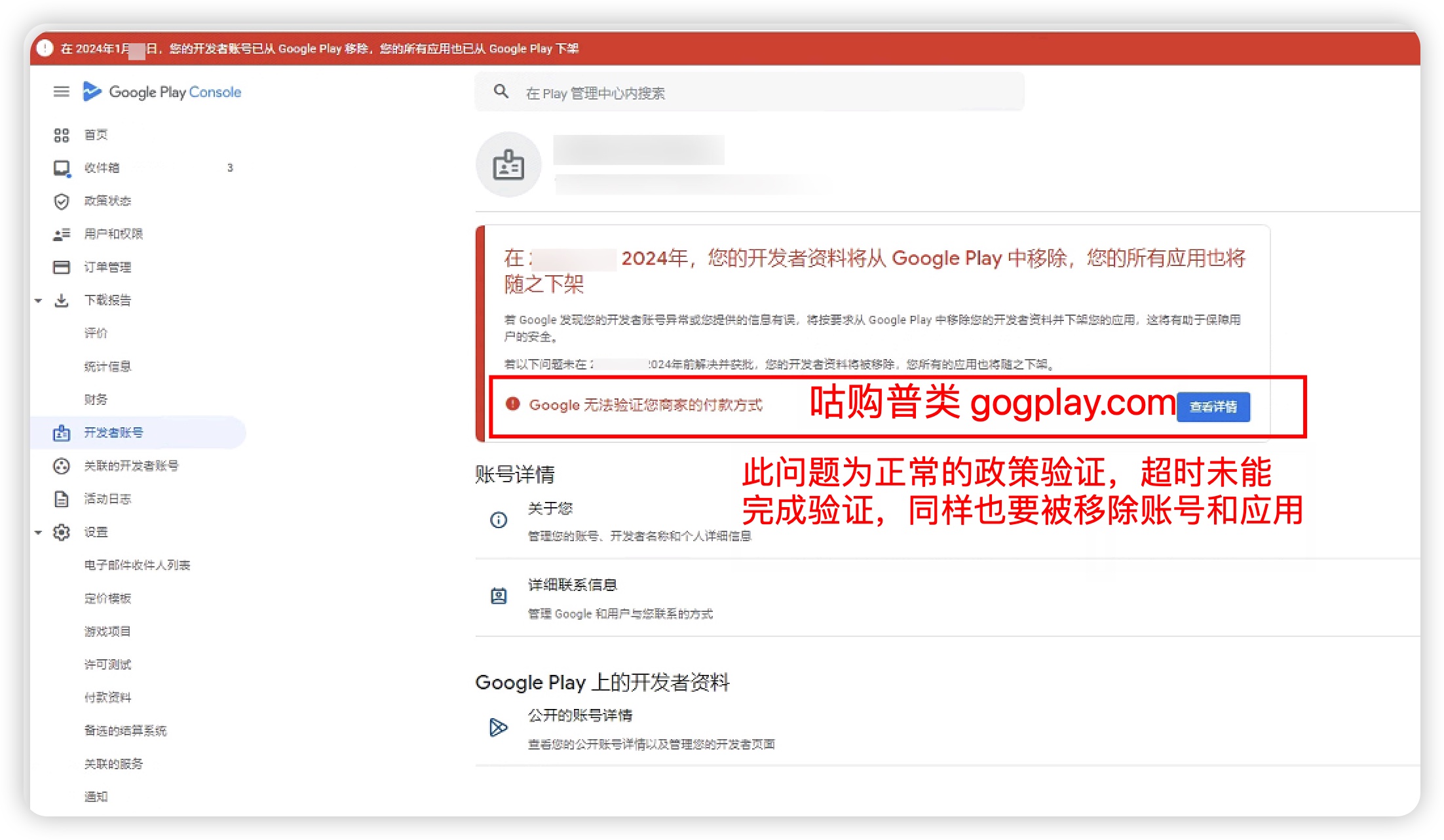Open the hamburger navigation menu

click(x=61, y=92)
